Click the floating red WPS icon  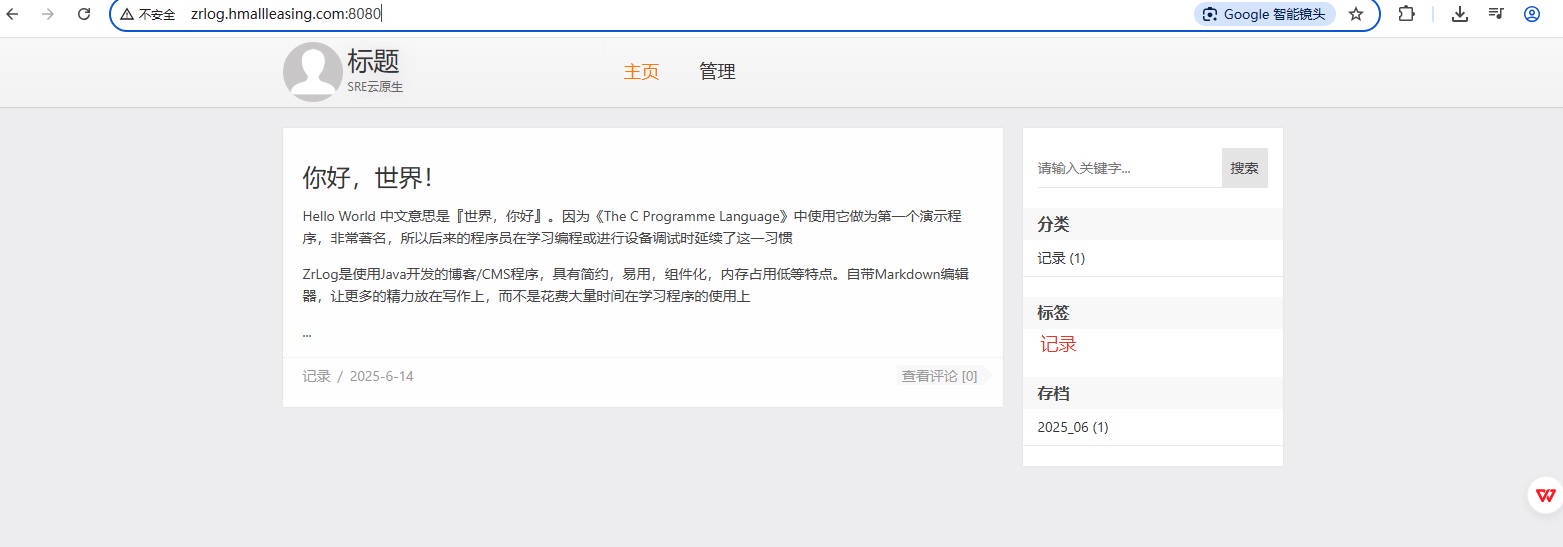point(1546,496)
